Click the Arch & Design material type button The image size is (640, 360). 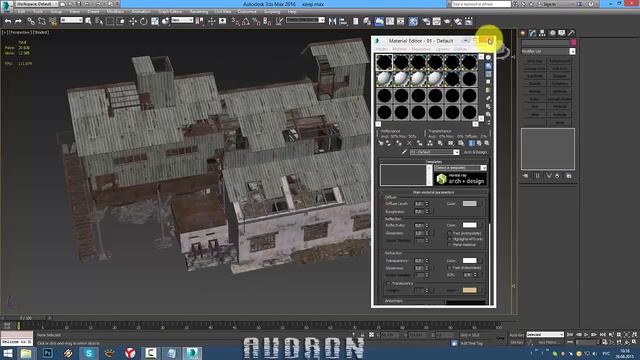pos(476,152)
